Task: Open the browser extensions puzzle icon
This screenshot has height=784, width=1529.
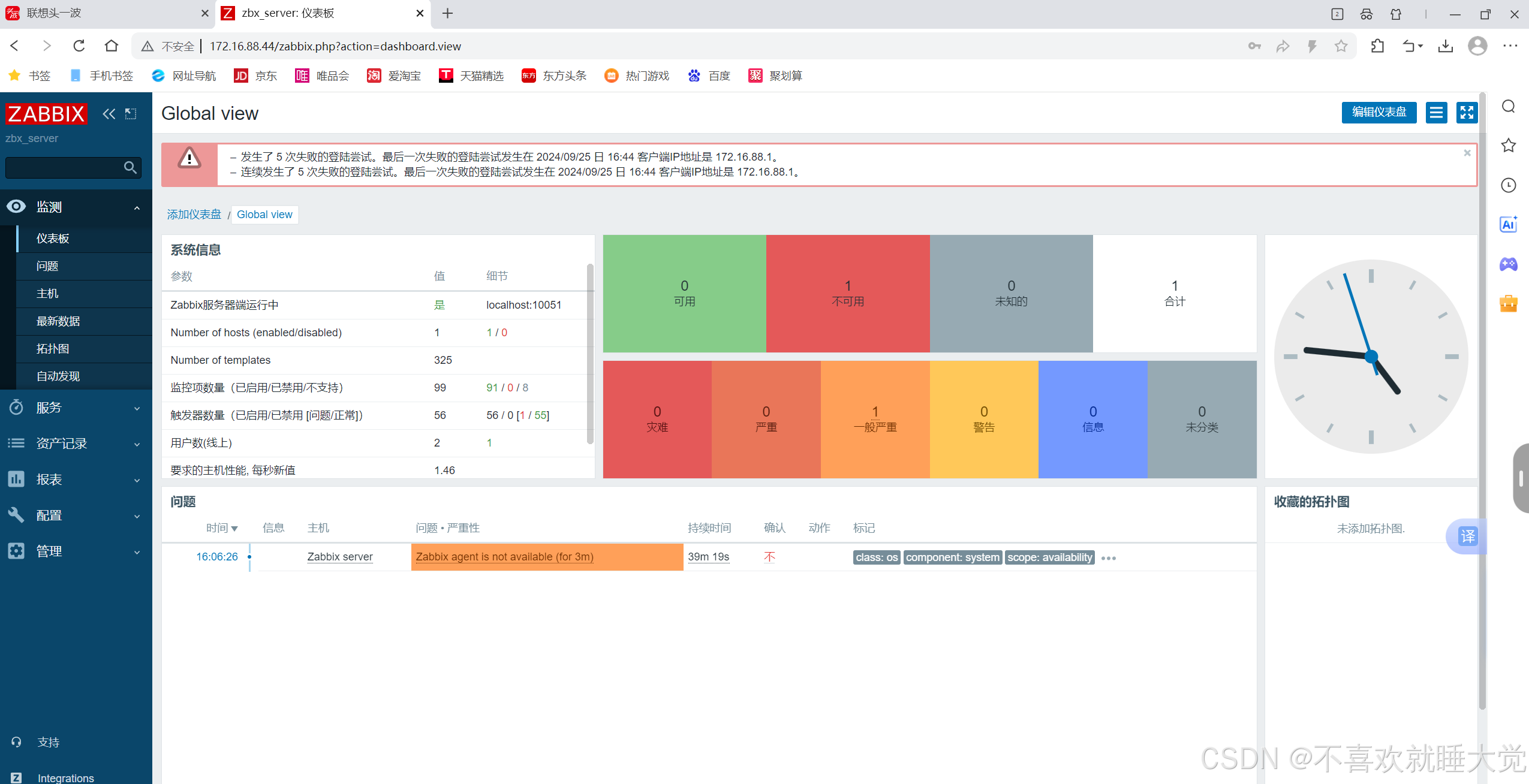Action: [1377, 46]
